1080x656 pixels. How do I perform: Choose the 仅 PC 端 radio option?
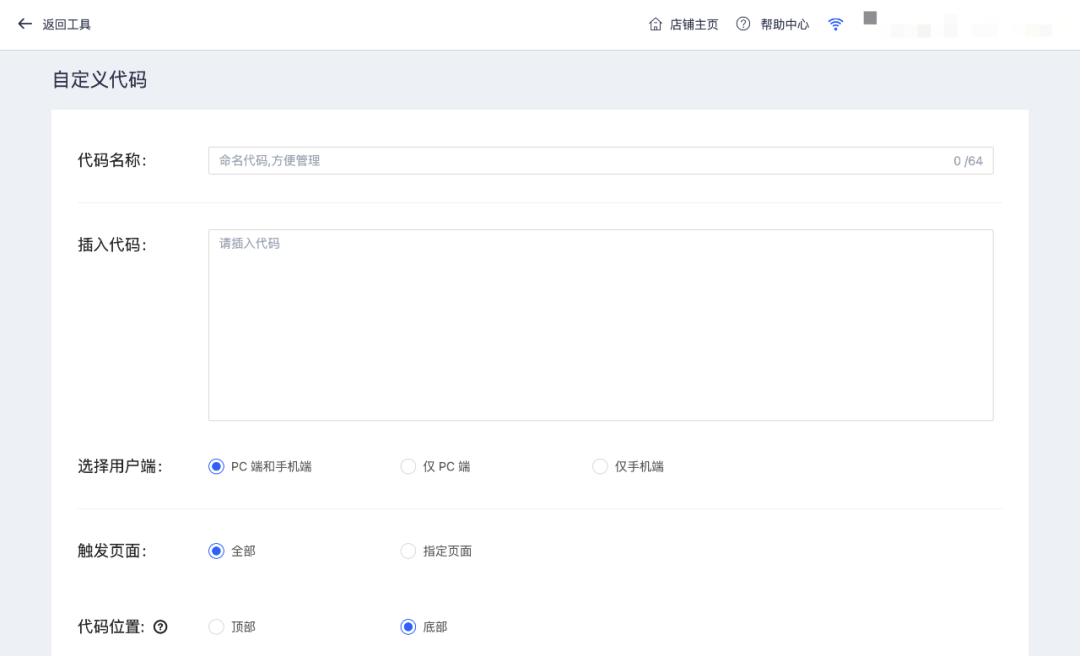408,467
